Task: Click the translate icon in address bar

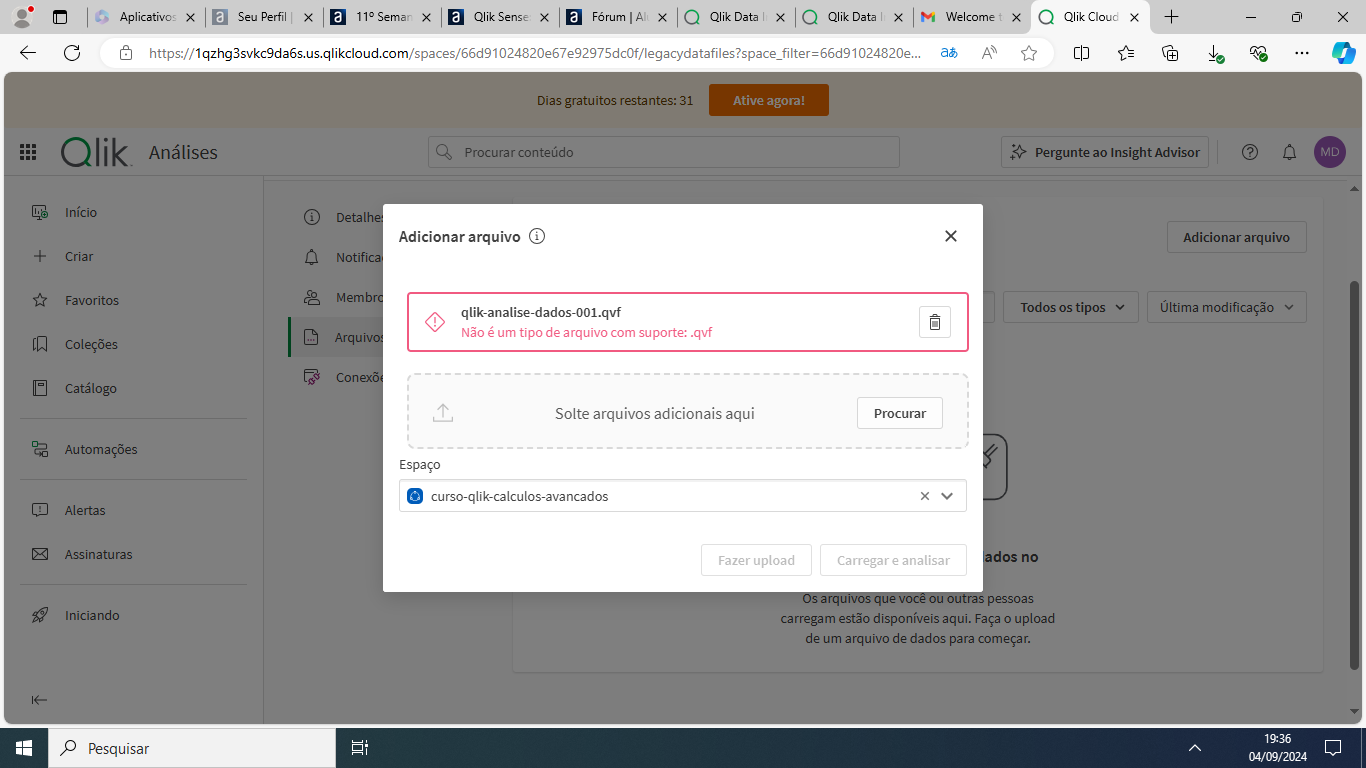Action: [949, 53]
